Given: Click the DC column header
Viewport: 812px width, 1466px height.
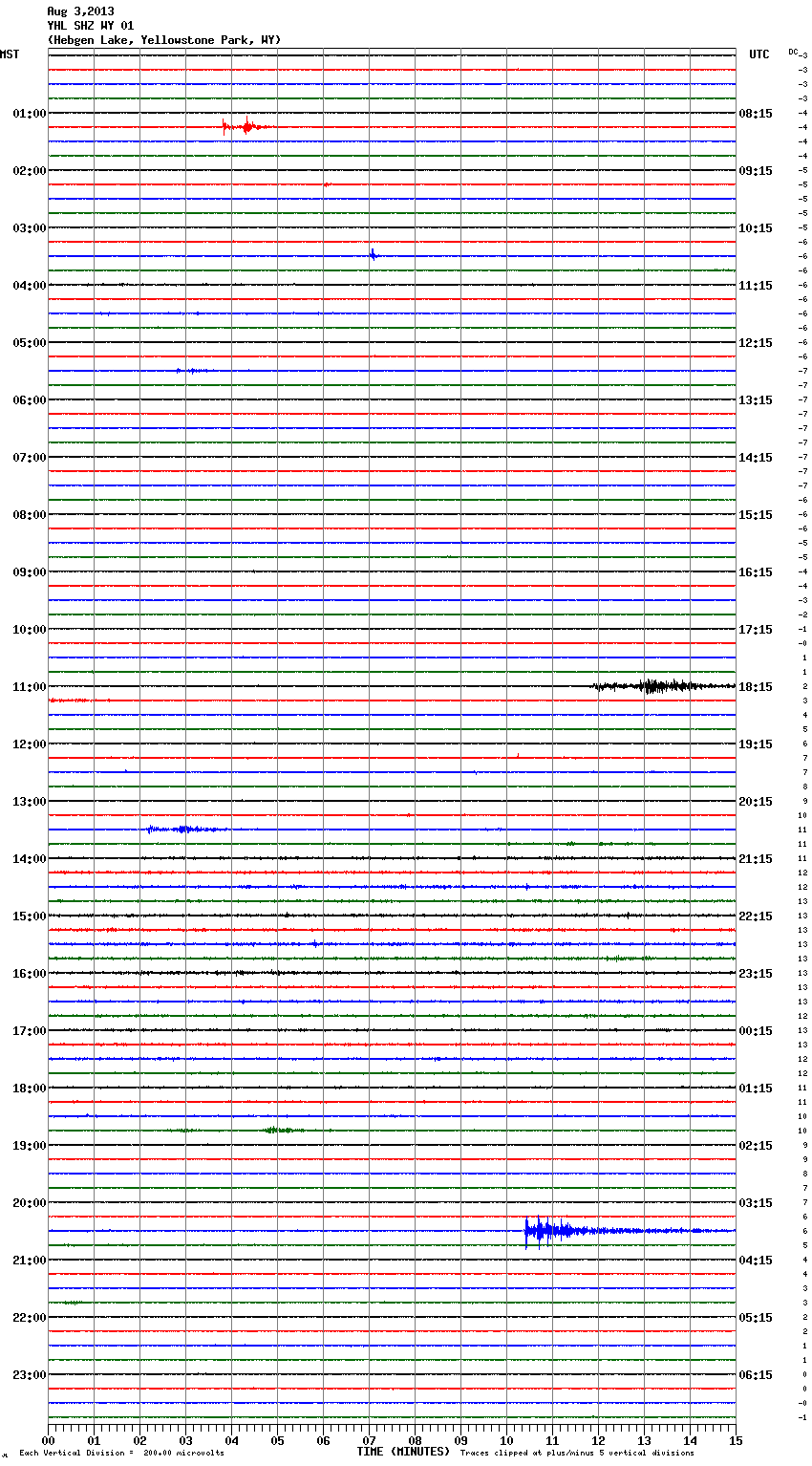Looking at the screenshot, I should (793, 52).
